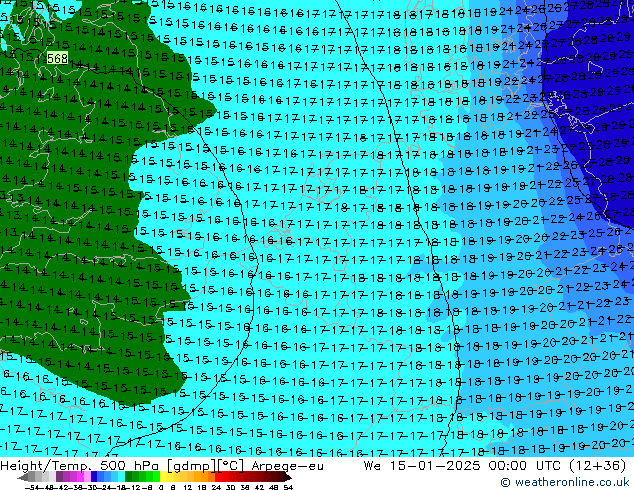Open the weatheronline.co.uk link

565,482
